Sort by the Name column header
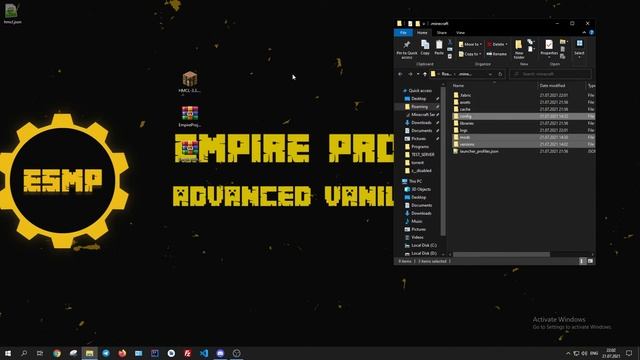640x360 pixels. coord(458,86)
